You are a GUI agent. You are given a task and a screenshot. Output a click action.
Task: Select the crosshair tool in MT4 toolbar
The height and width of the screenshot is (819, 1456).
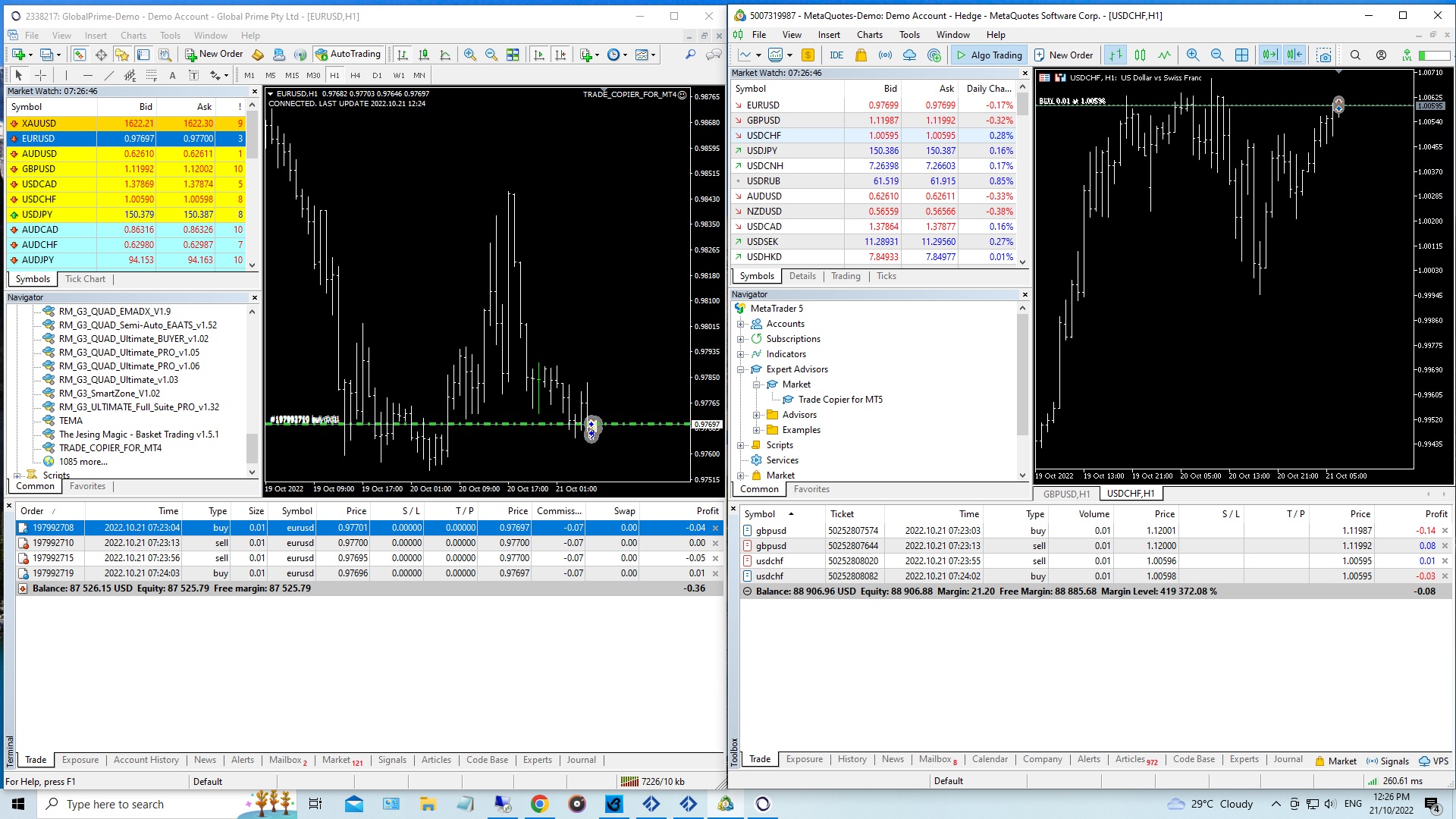[x=41, y=75]
